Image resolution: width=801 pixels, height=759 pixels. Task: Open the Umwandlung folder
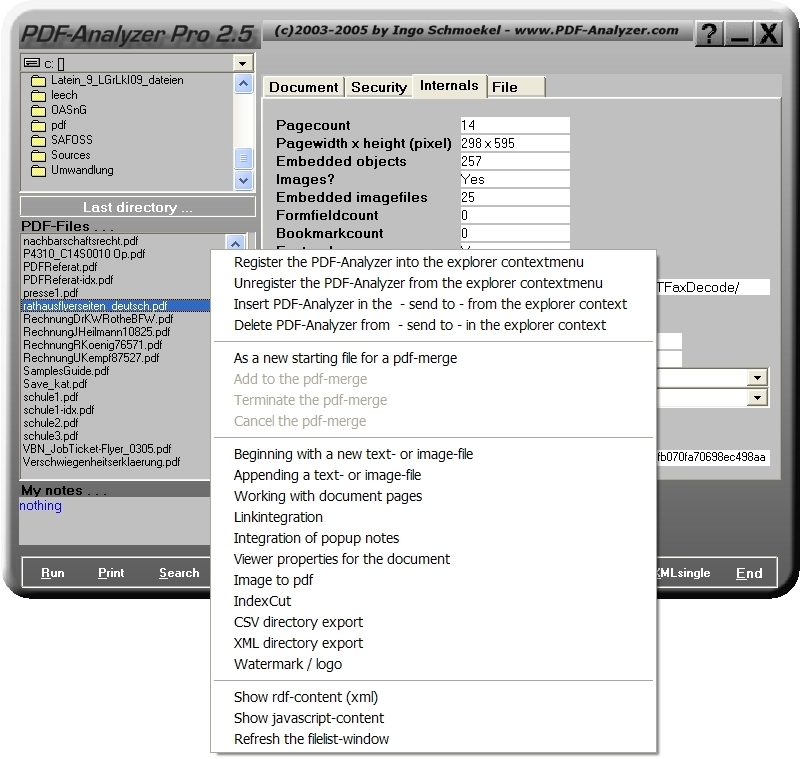(x=72, y=170)
